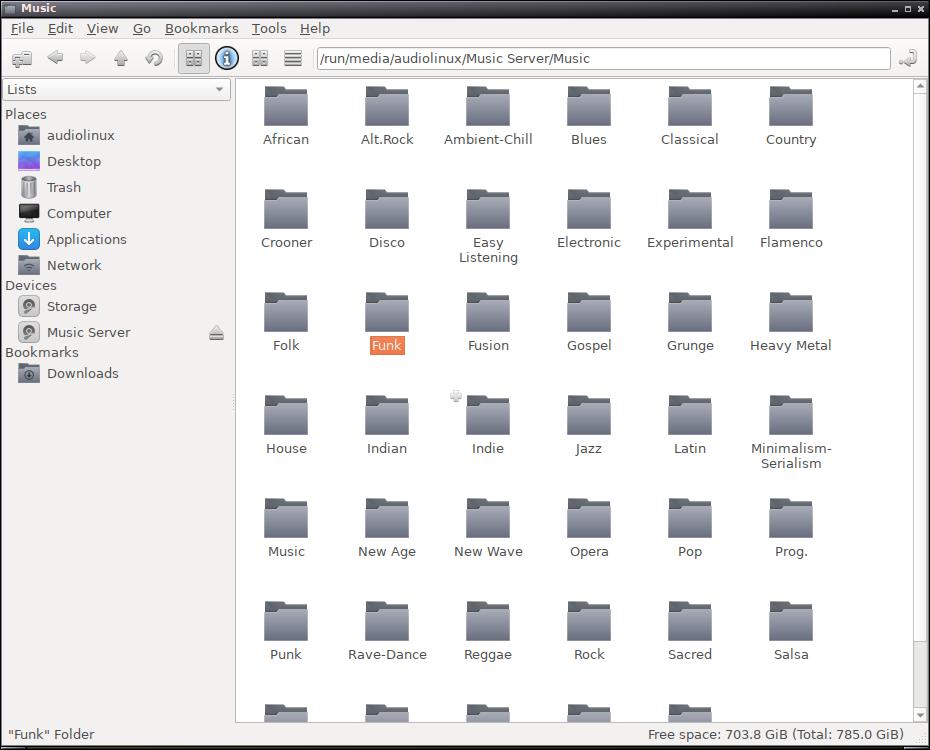Open the File menu
This screenshot has height=750, width=930.
pyautogui.click(x=22, y=28)
